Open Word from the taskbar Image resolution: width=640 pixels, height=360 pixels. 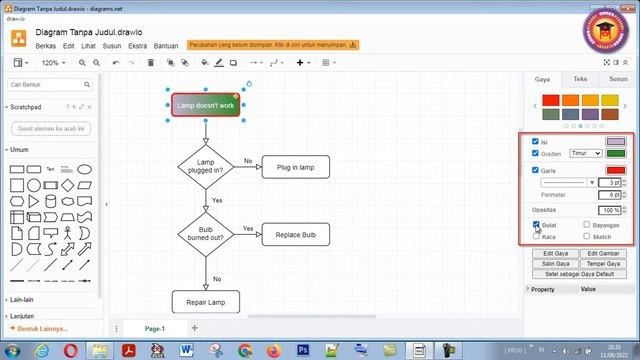pos(186,350)
